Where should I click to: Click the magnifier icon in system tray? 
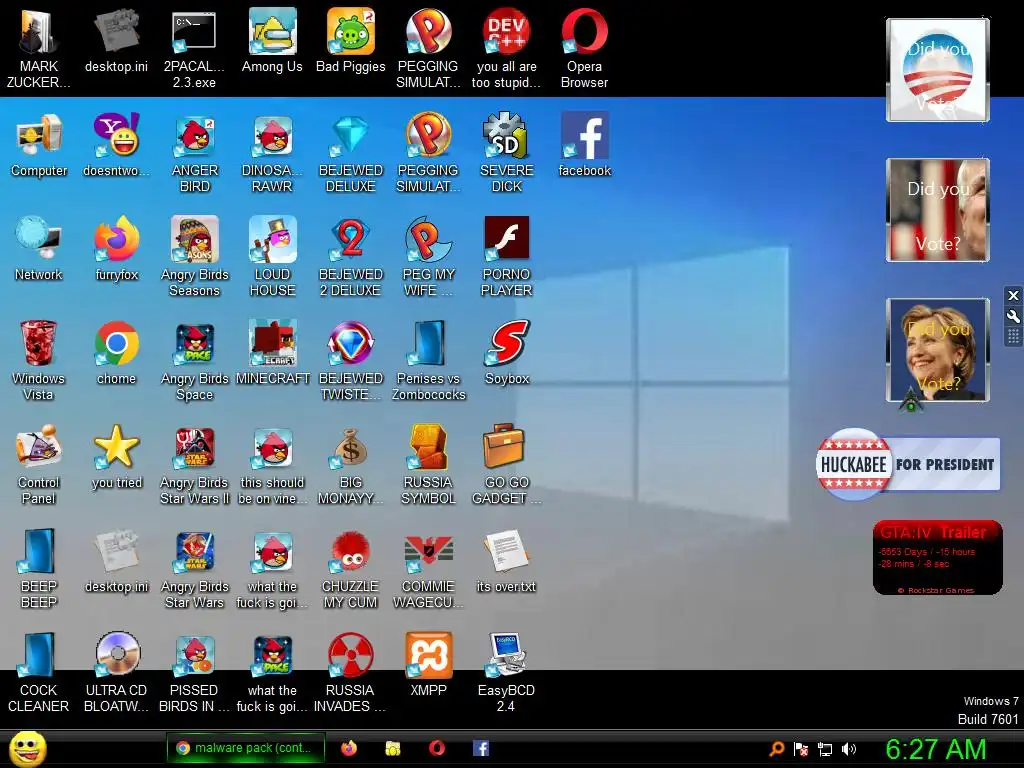coord(776,749)
